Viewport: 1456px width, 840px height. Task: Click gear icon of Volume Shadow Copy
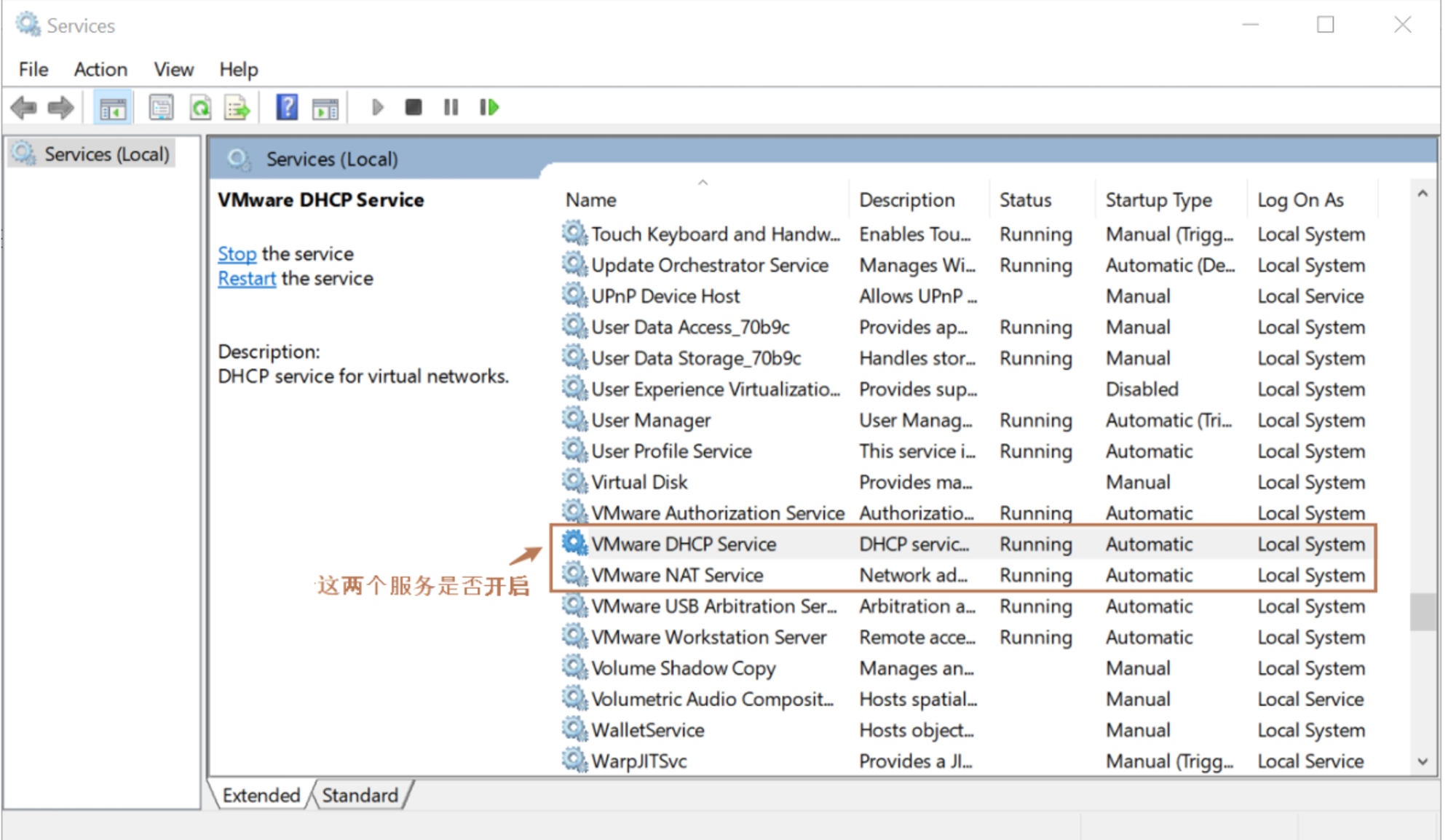tap(574, 667)
